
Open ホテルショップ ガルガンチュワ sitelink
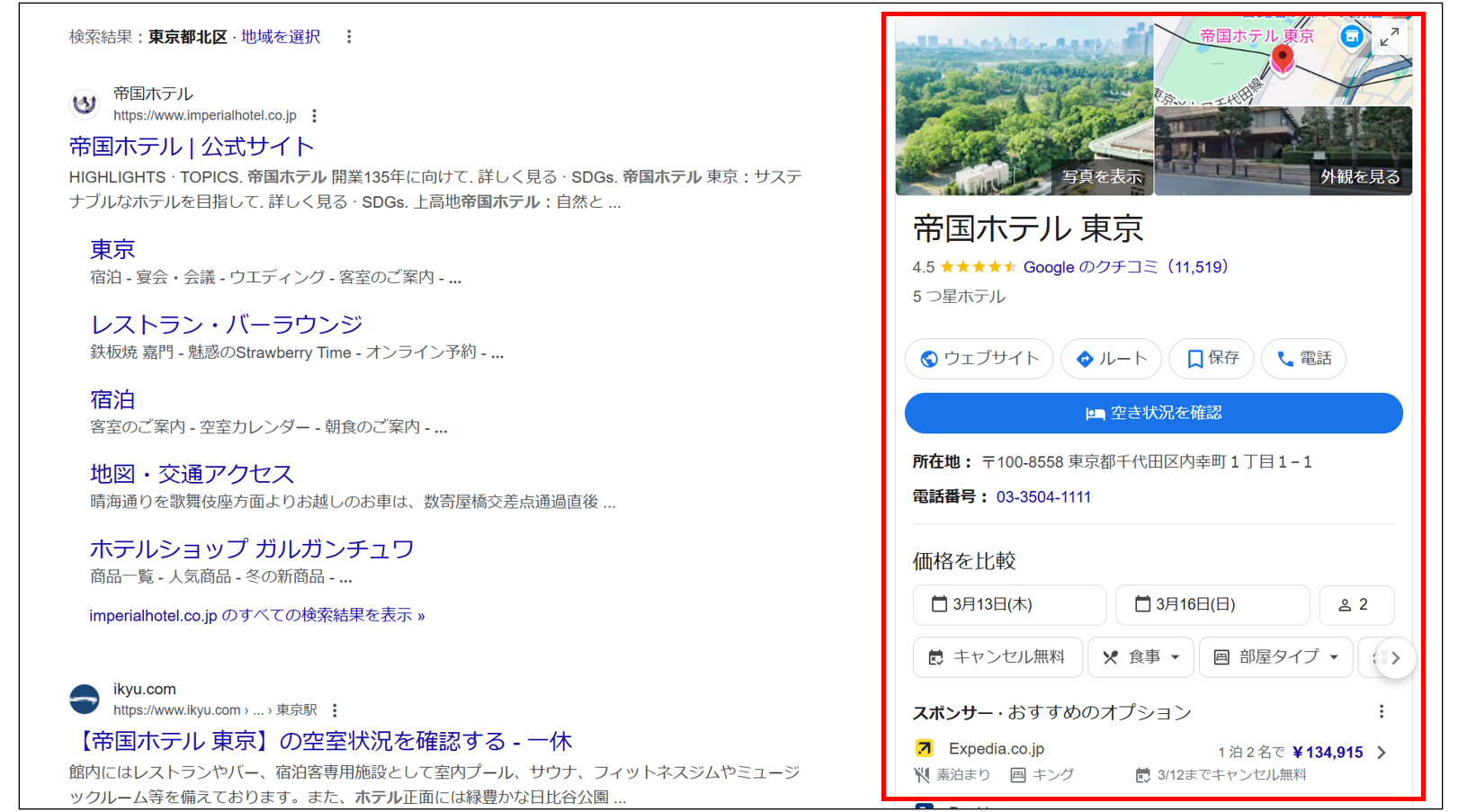(252, 549)
